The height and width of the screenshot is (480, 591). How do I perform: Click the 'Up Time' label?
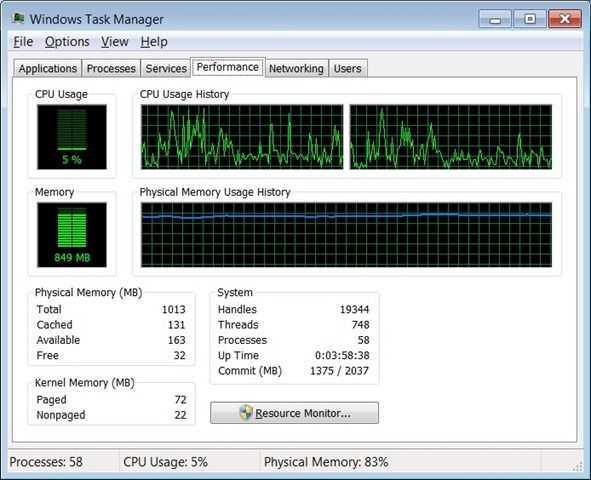(238, 356)
